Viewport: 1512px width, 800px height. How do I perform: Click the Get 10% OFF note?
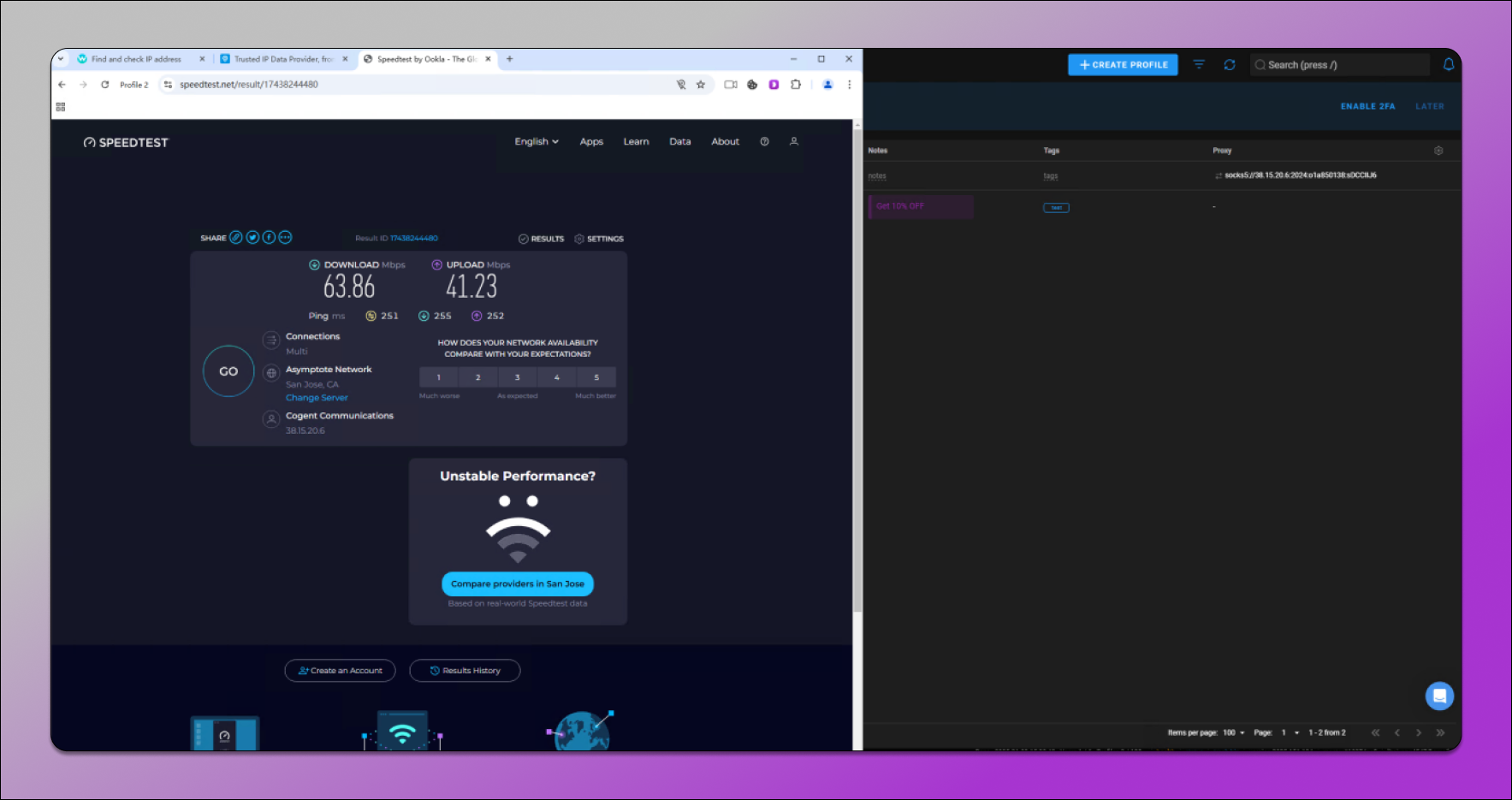(x=921, y=206)
